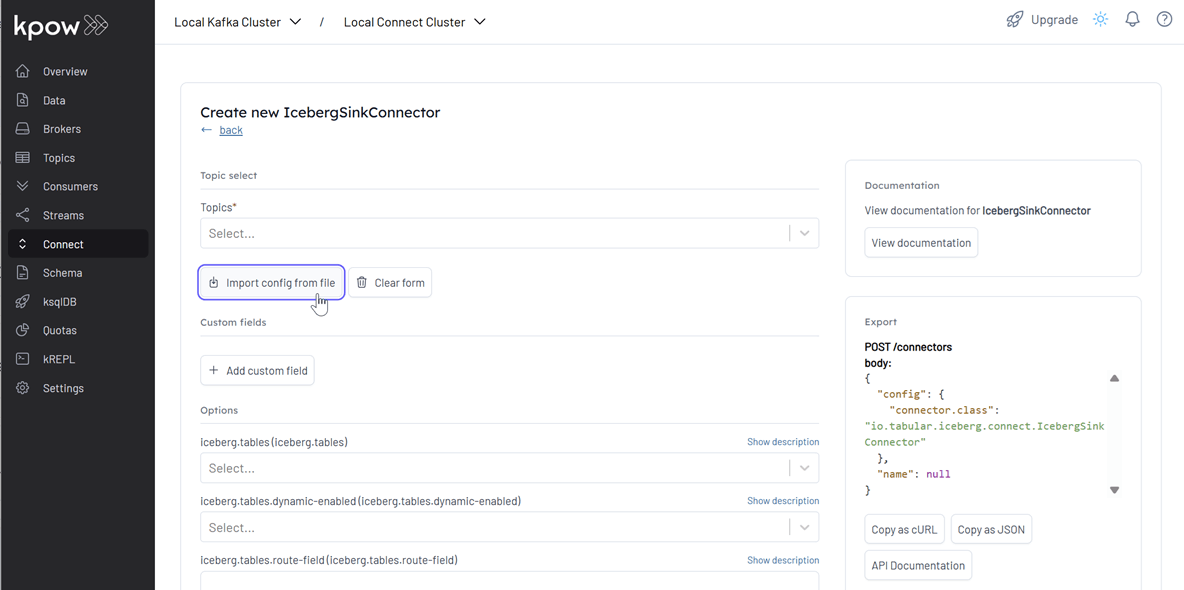Go to Schema page
This screenshot has width=1184, height=590.
(x=63, y=273)
